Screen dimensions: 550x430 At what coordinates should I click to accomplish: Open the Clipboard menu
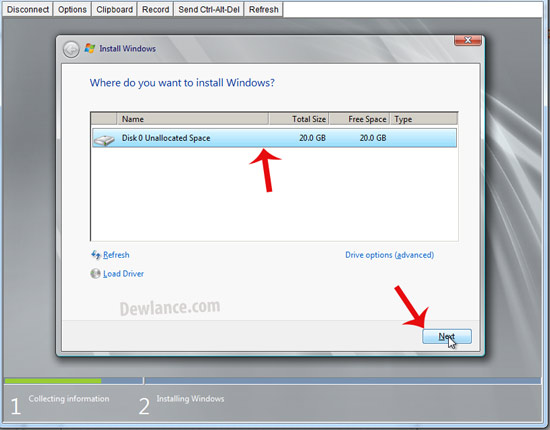114,9
